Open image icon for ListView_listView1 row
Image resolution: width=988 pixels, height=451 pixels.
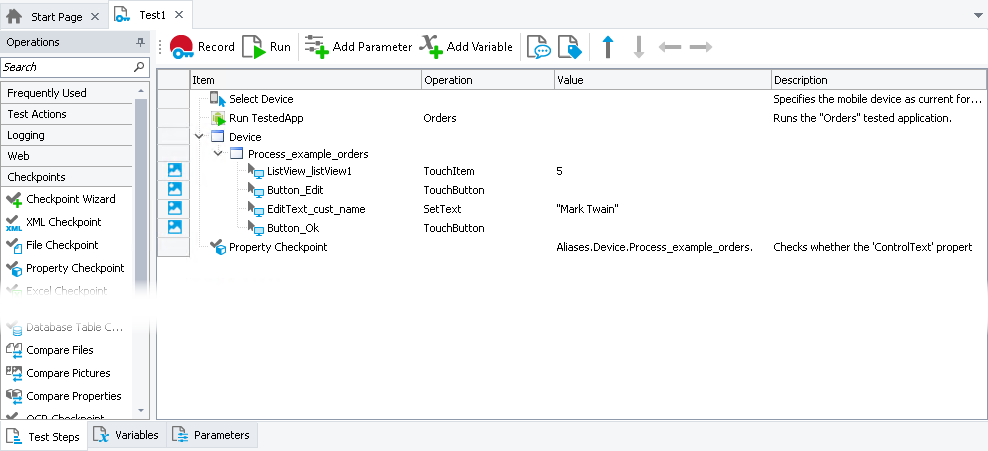174,170
